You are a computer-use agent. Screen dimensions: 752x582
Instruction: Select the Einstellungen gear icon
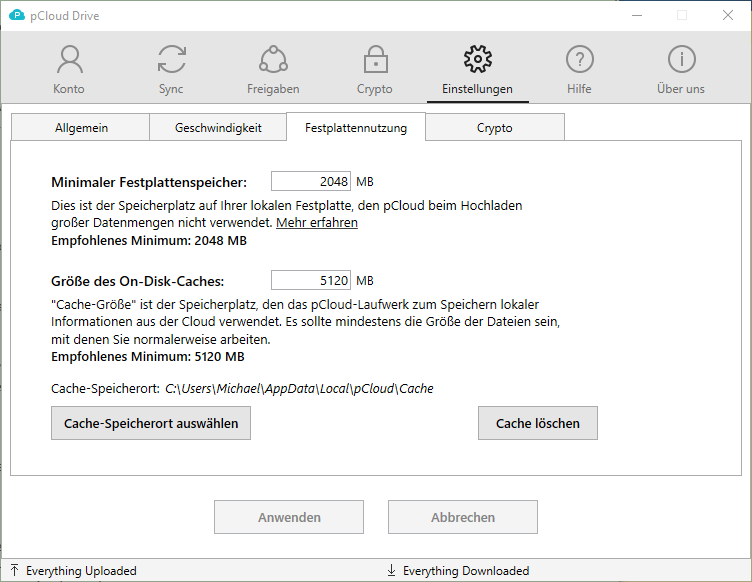click(x=478, y=59)
